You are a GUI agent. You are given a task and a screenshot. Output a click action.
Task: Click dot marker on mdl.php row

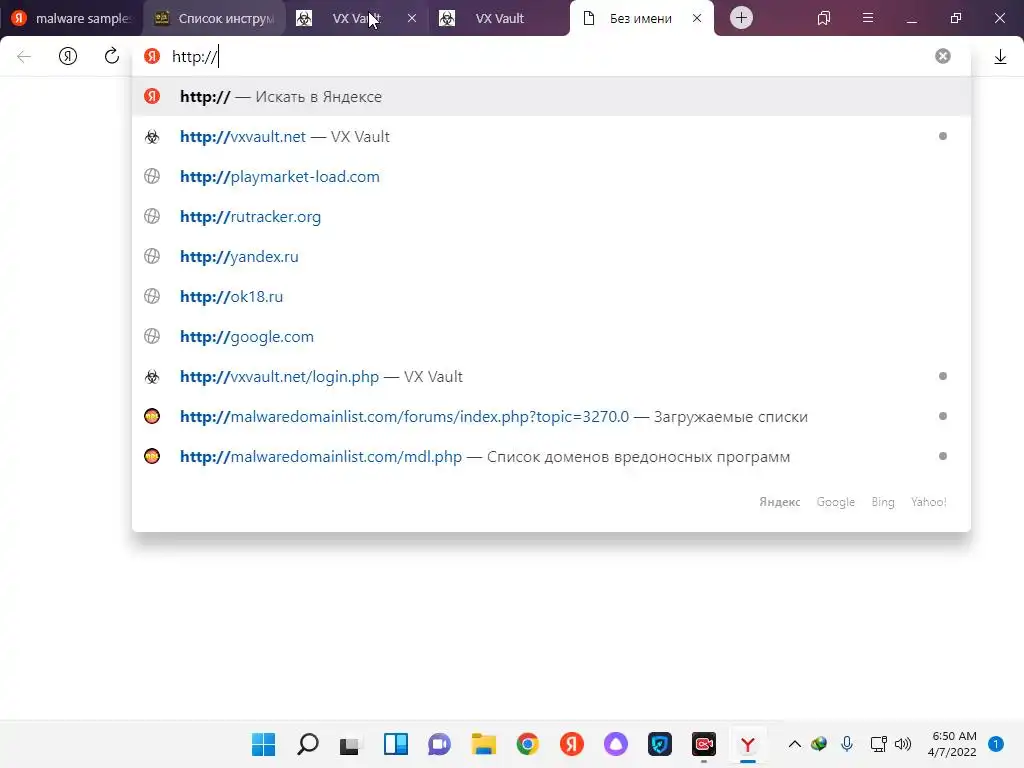942,456
